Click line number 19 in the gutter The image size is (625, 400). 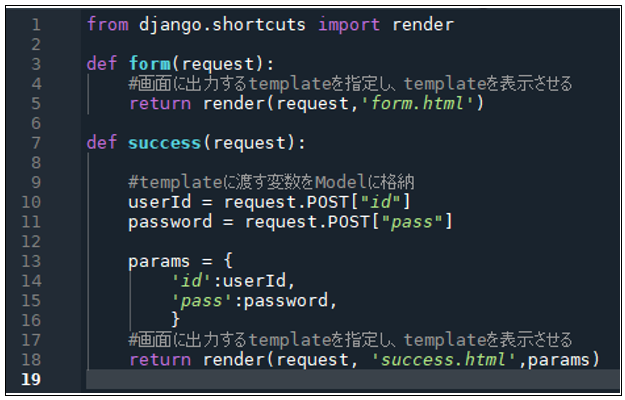tap(32, 380)
